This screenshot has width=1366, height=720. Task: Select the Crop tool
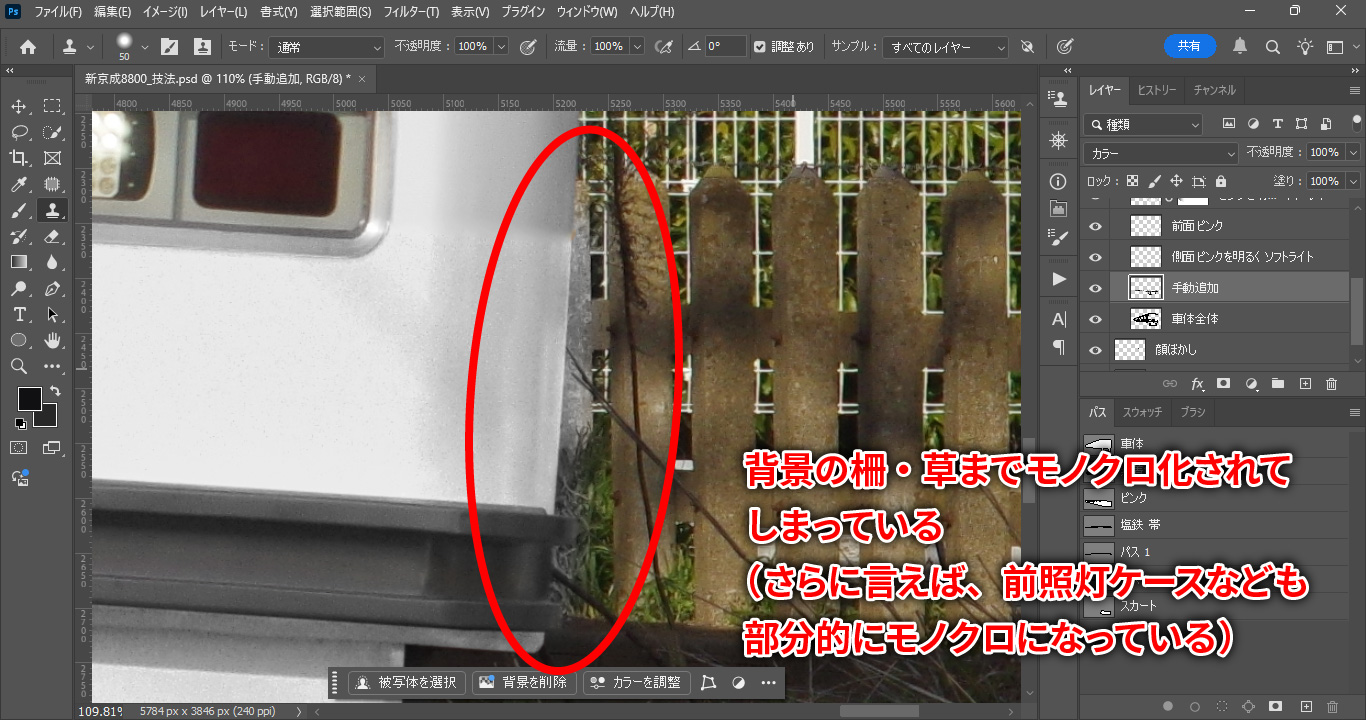[19, 158]
